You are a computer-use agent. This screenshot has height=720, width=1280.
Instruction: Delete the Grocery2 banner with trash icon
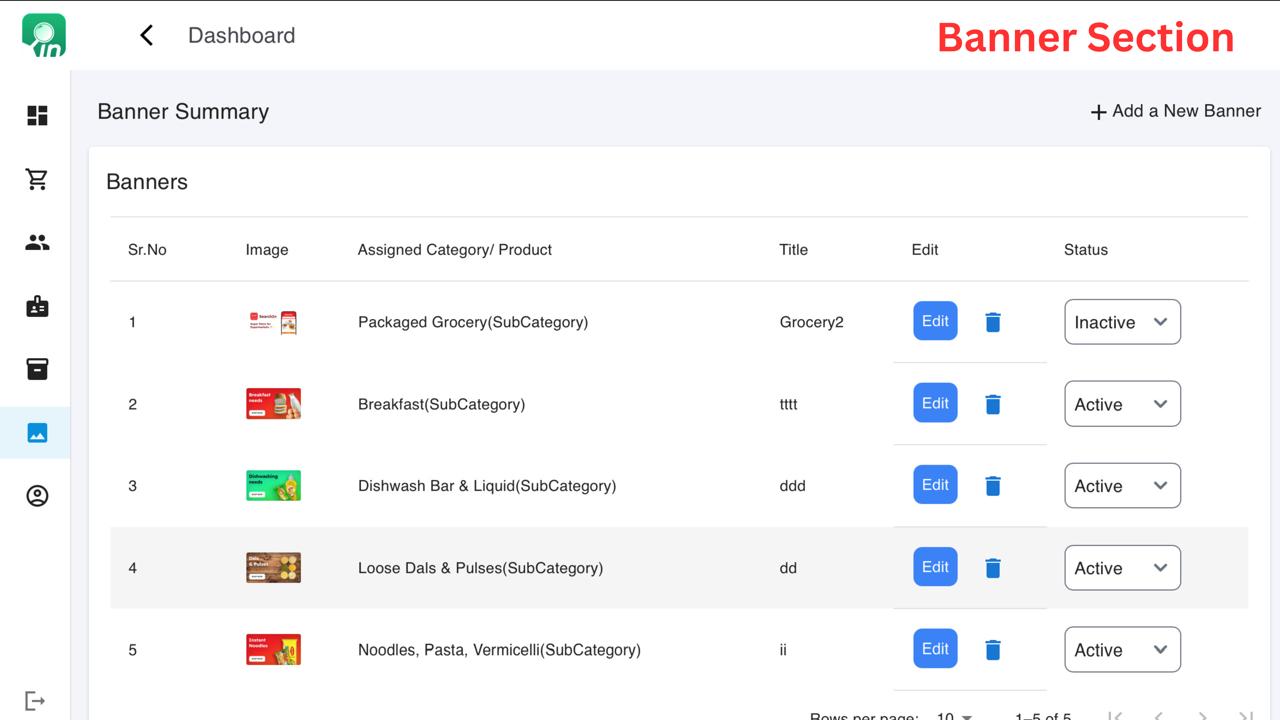992,322
